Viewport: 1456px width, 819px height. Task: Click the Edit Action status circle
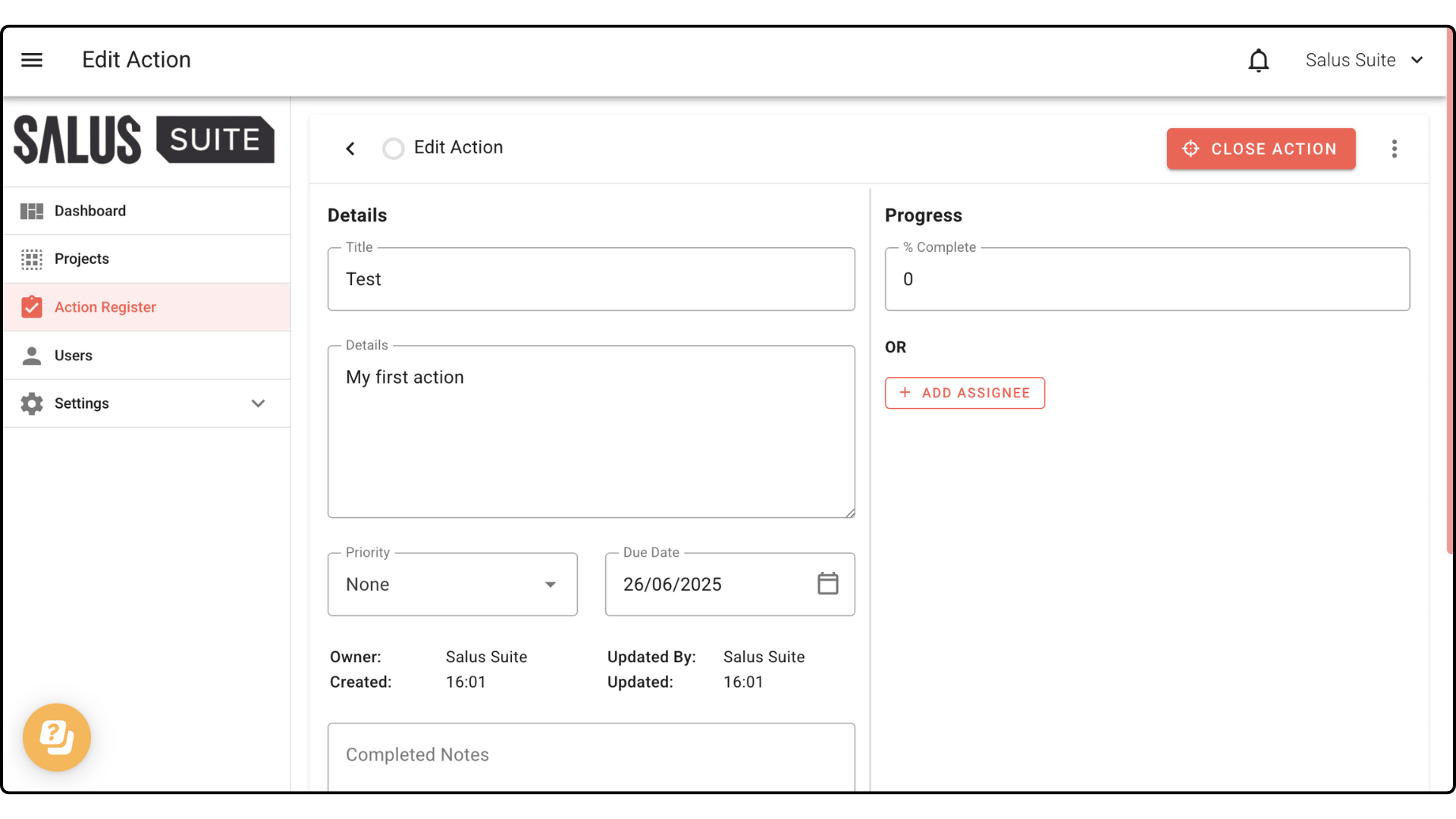pyautogui.click(x=394, y=148)
